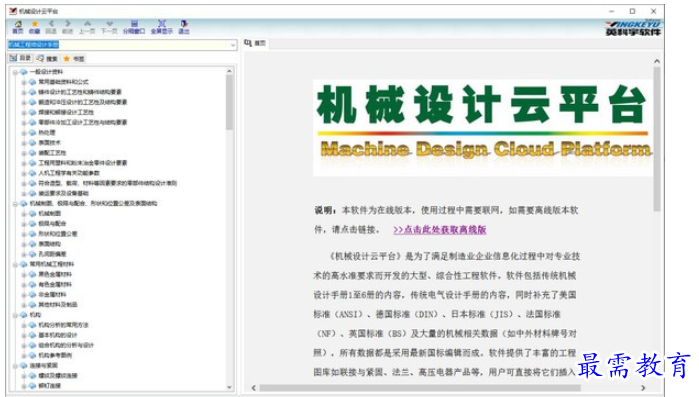Select tree item 机构分析的常用方法

[x=63, y=325]
